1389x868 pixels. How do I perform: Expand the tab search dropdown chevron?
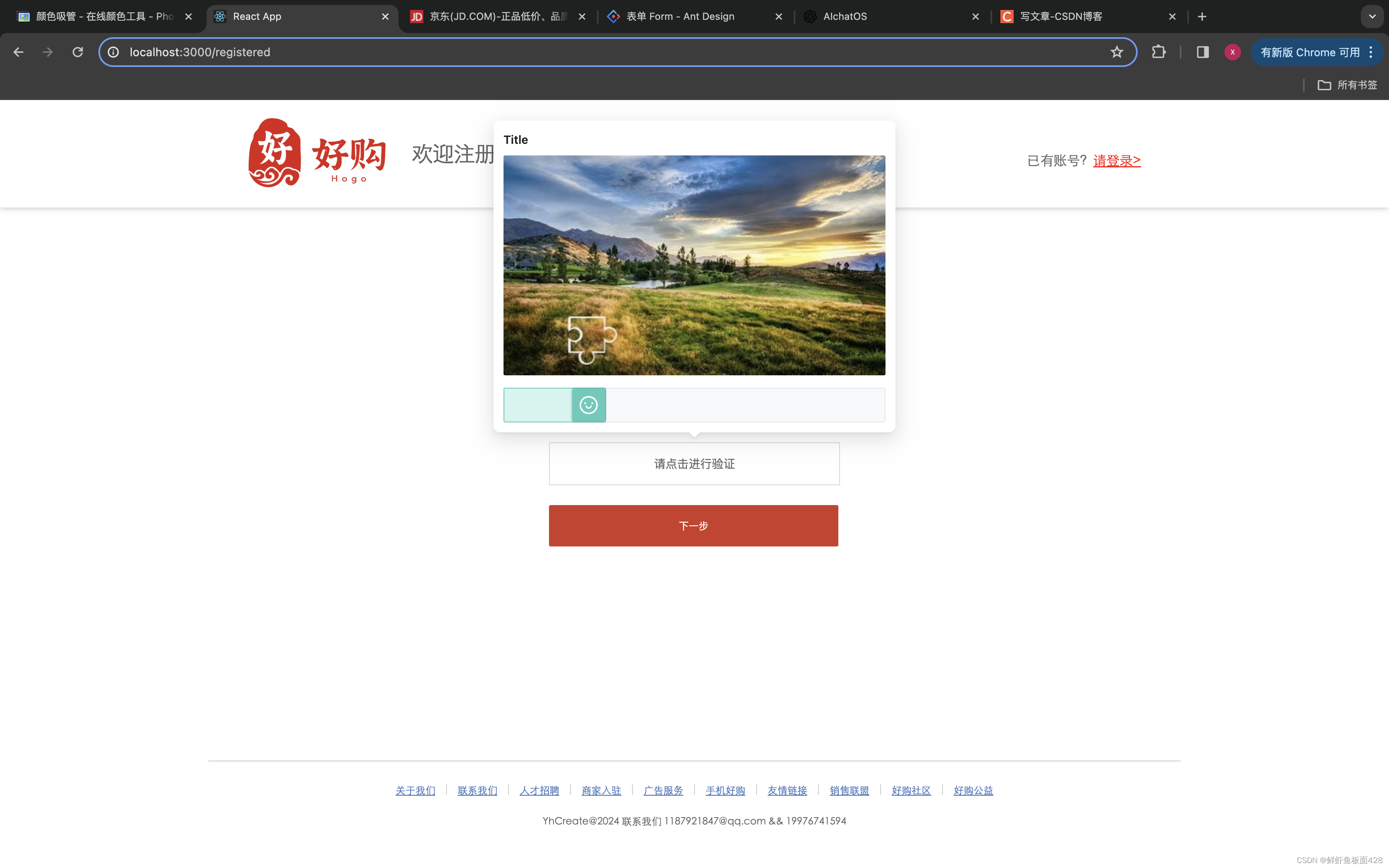[1372, 17]
